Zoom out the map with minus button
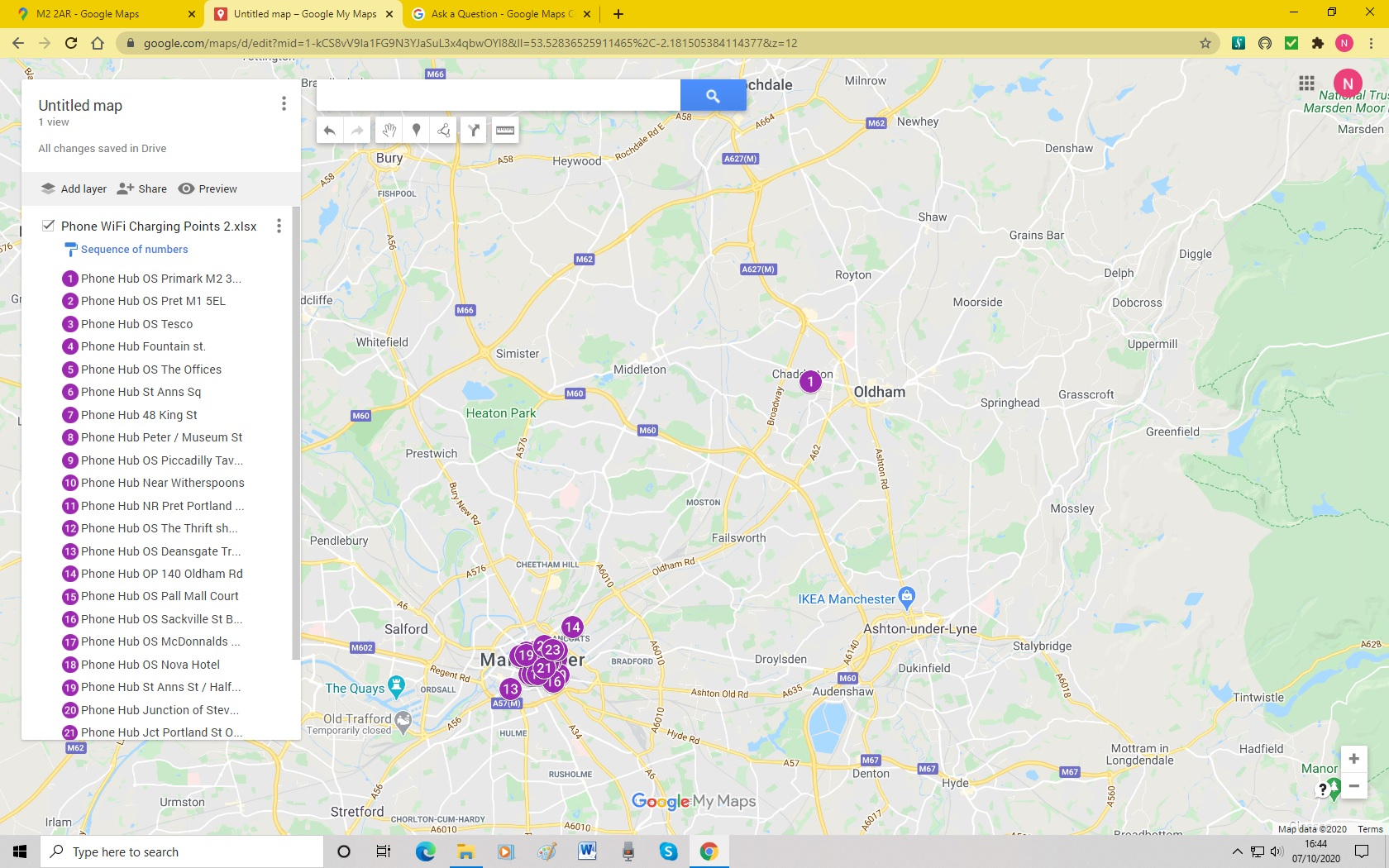Viewport: 1389px width, 868px height. tap(1353, 786)
